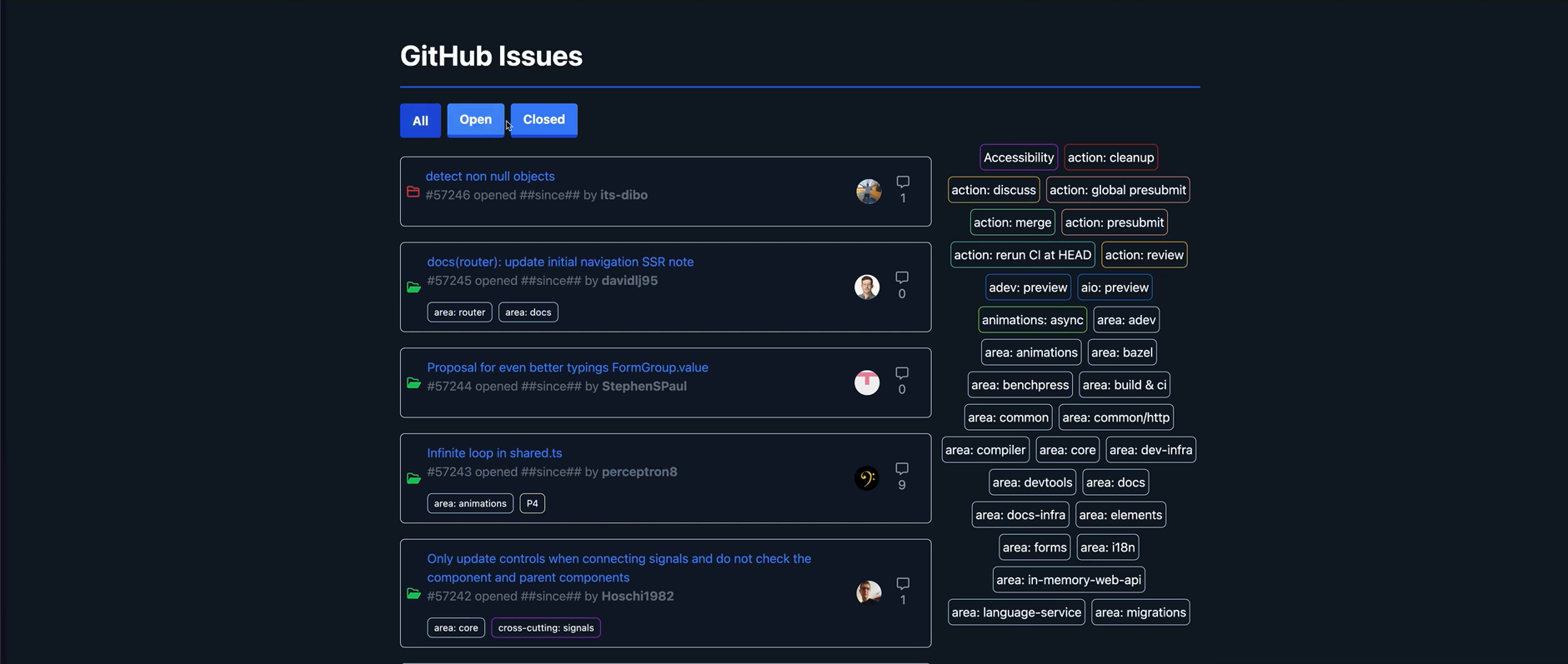The width and height of the screenshot is (1568, 664).
Task: Click the open folder icon for issue #57242
Action: (x=413, y=593)
